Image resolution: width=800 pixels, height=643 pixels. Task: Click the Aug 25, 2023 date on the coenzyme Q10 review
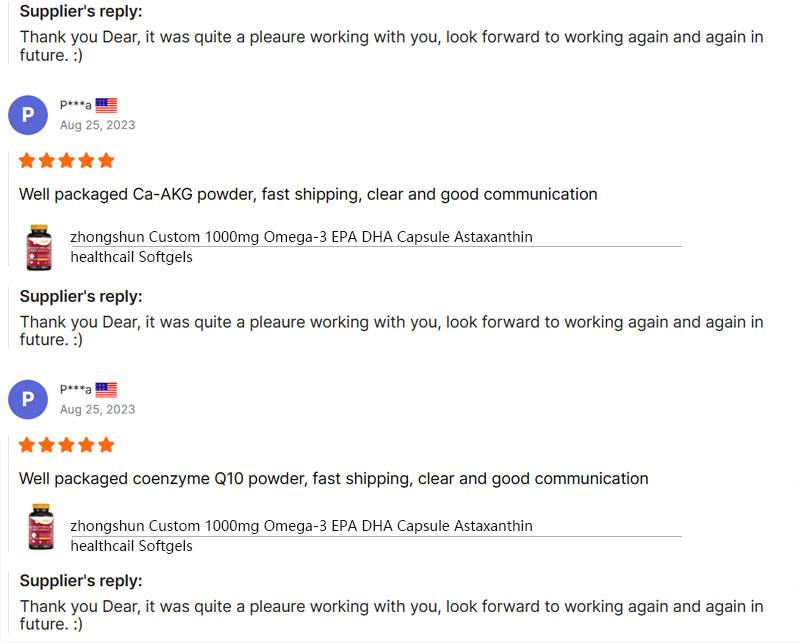(97, 409)
